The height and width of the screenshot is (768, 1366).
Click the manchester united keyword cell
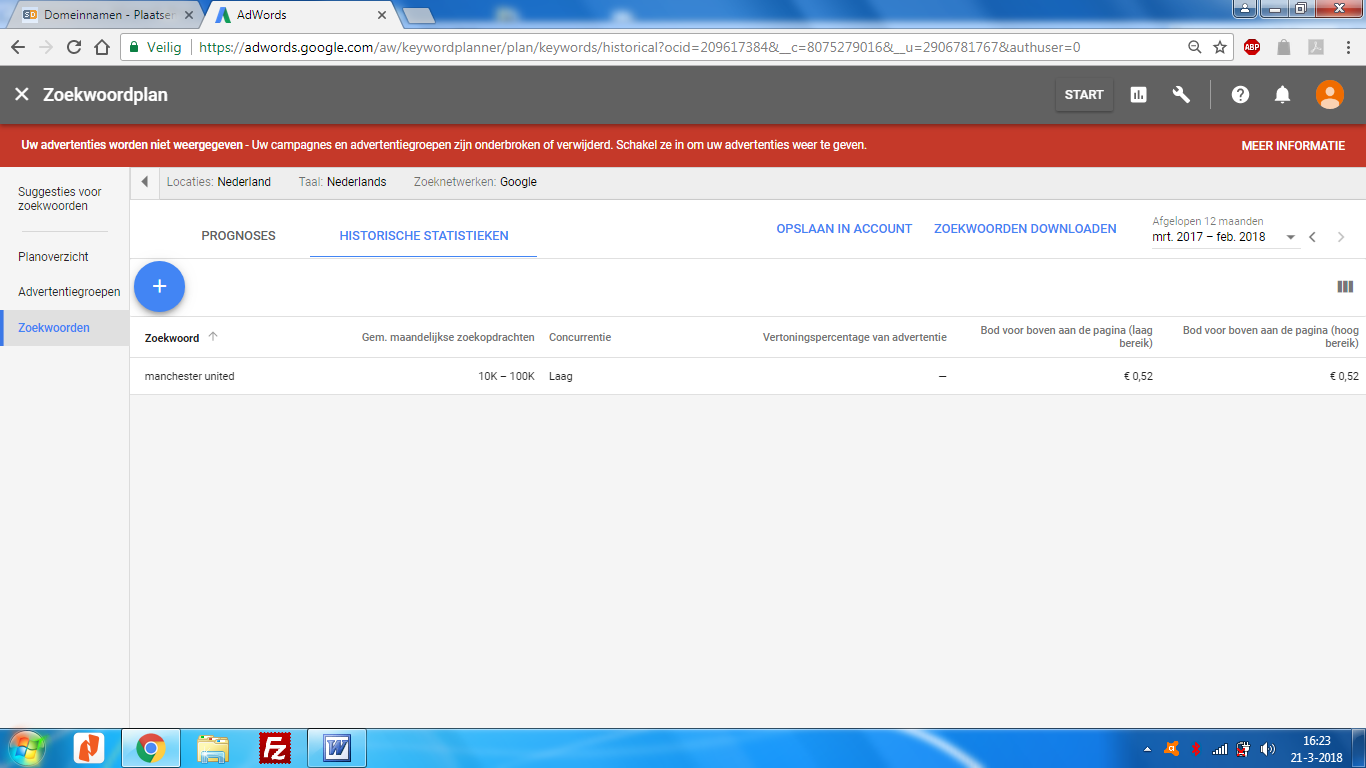click(x=189, y=376)
